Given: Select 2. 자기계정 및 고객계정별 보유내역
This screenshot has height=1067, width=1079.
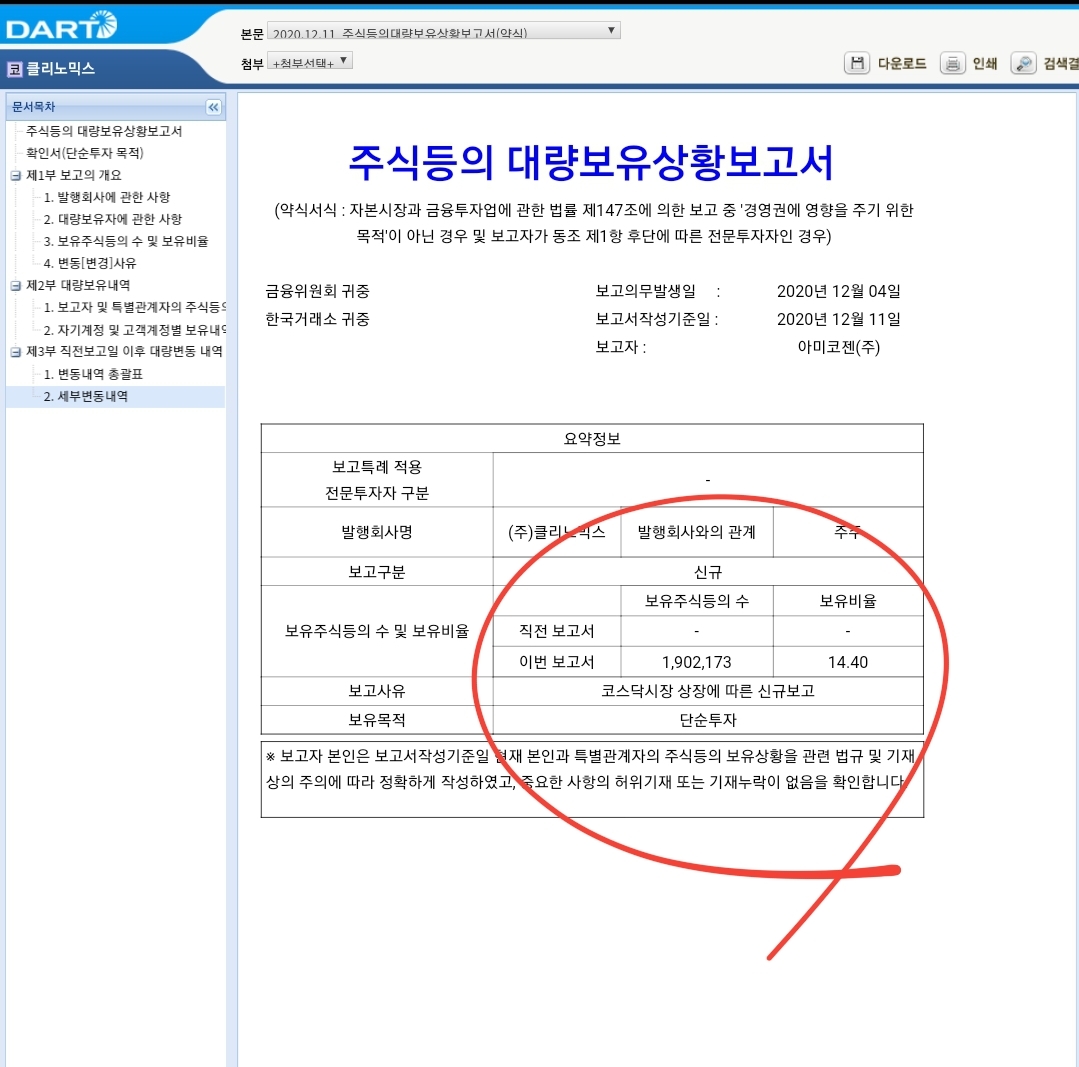Looking at the screenshot, I should (135, 330).
